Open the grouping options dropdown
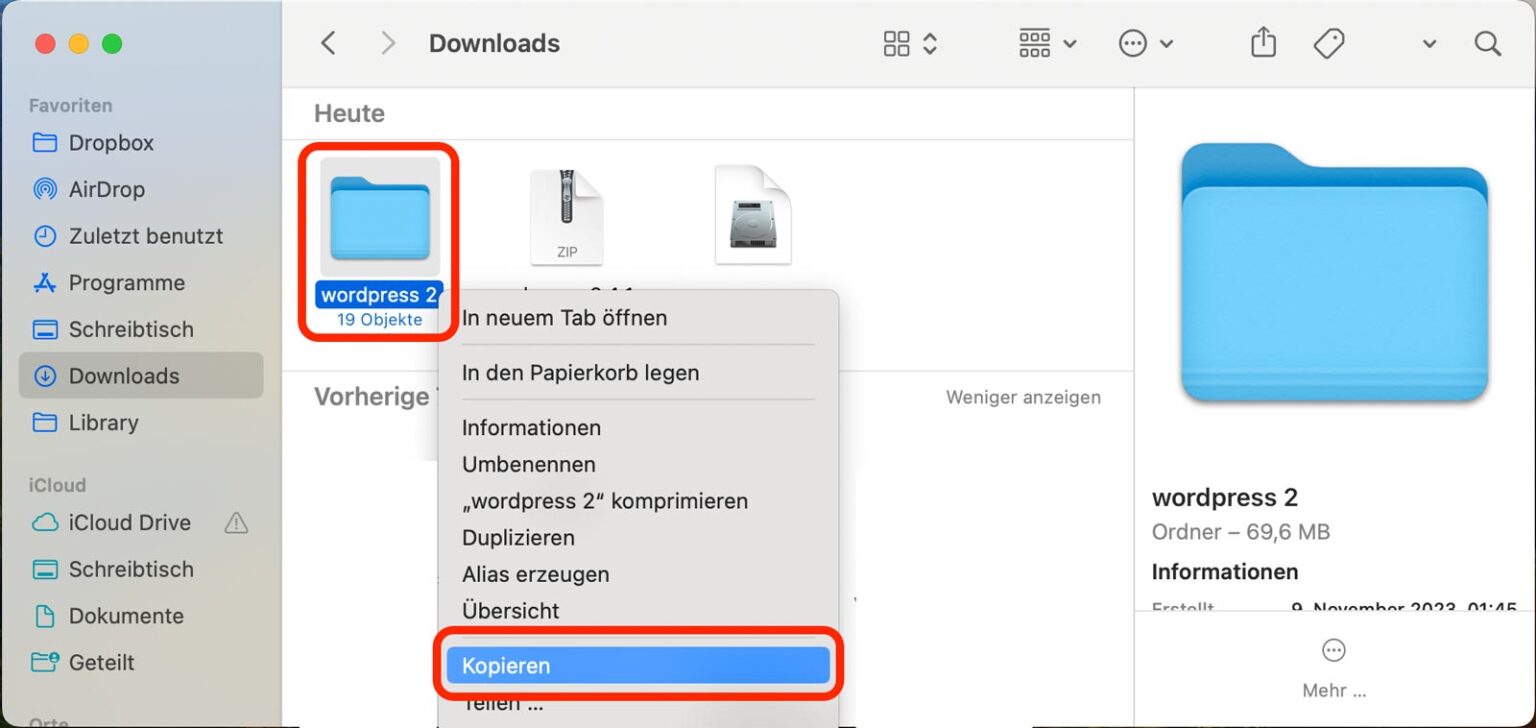This screenshot has height=728, width=1536. click(1047, 43)
